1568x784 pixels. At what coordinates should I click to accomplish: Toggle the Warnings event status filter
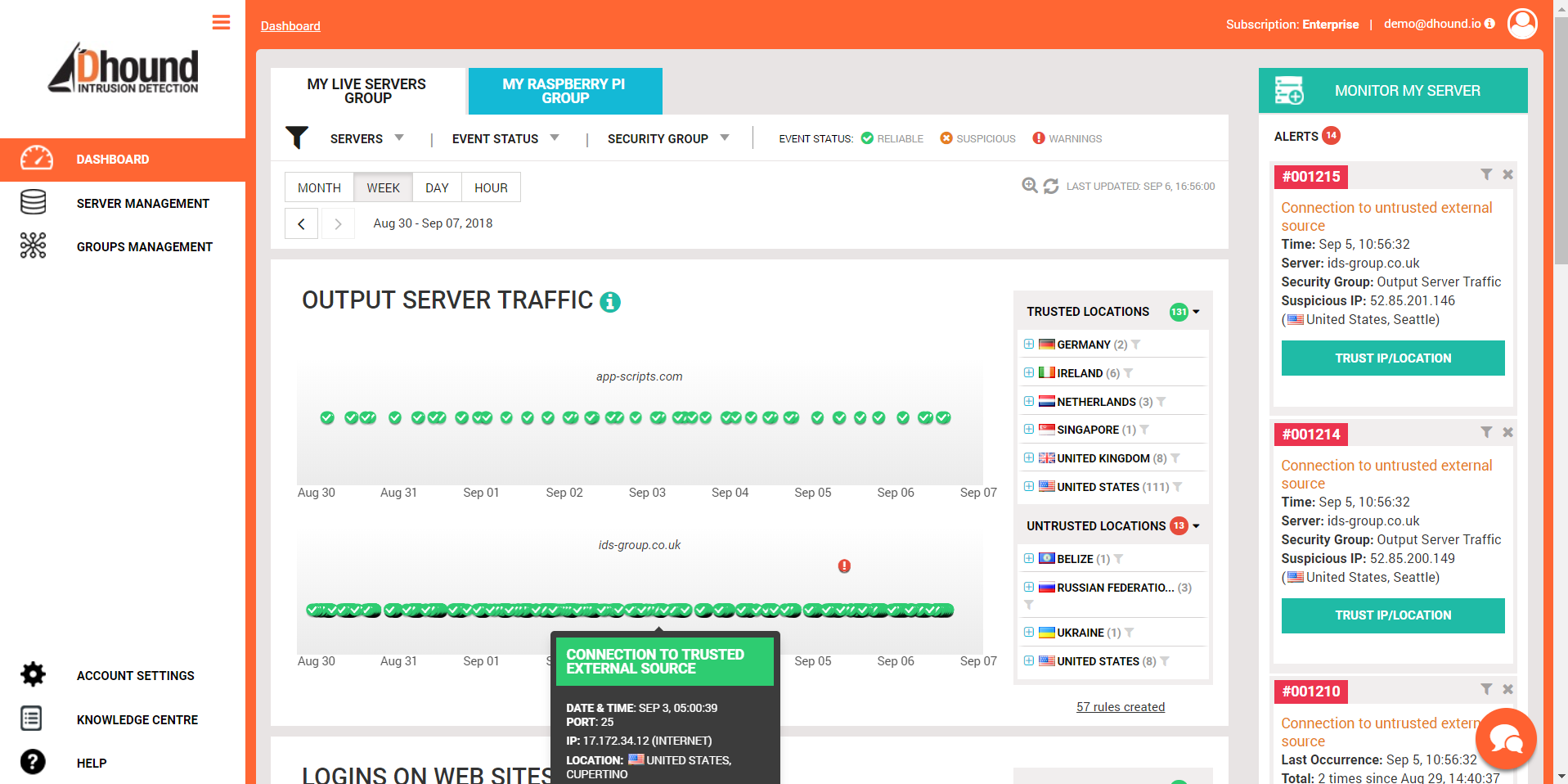pyautogui.click(x=1067, y=138)
